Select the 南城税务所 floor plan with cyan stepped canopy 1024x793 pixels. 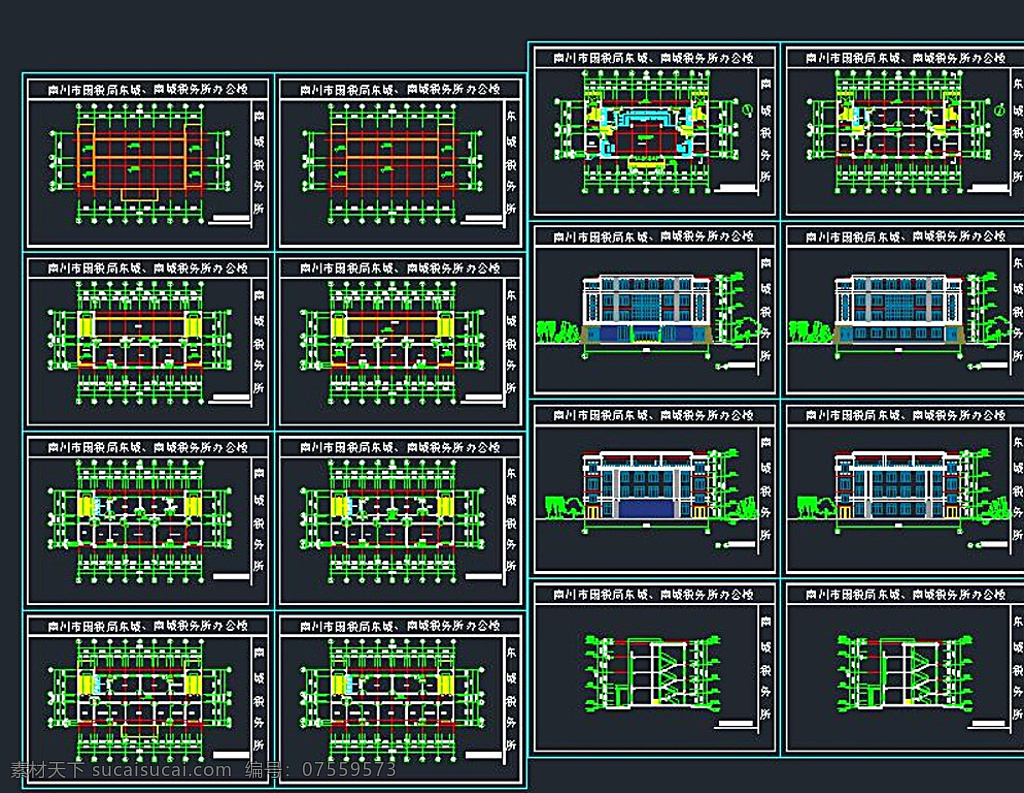655,131
